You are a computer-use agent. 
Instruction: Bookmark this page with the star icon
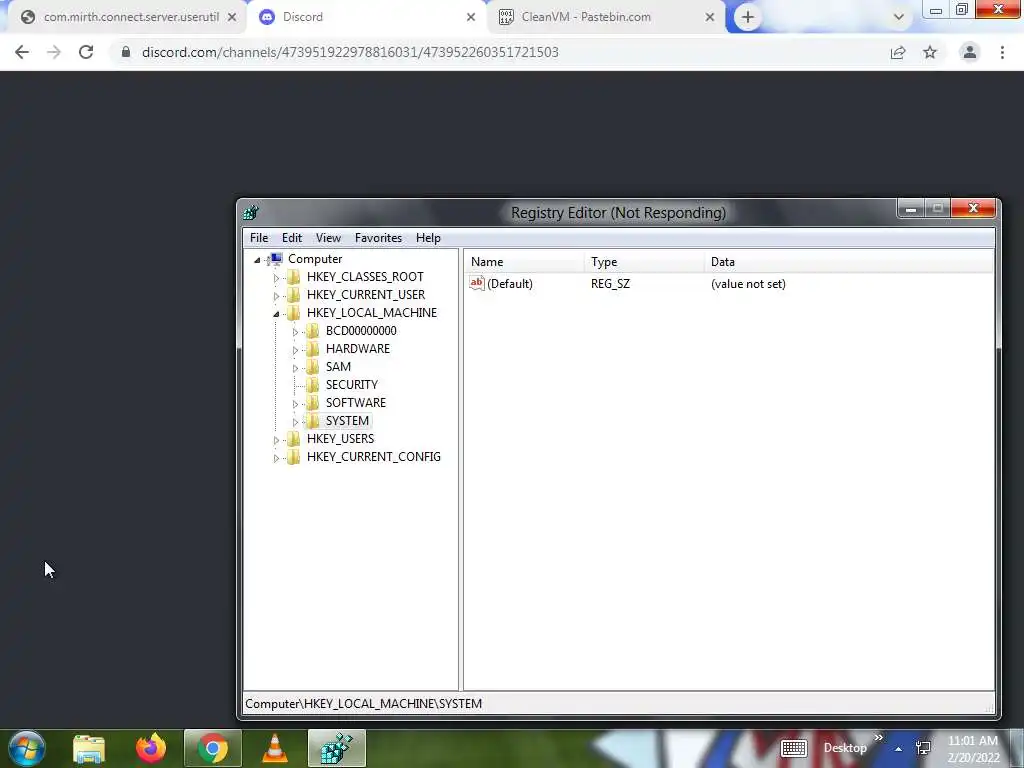pos(930,52)
